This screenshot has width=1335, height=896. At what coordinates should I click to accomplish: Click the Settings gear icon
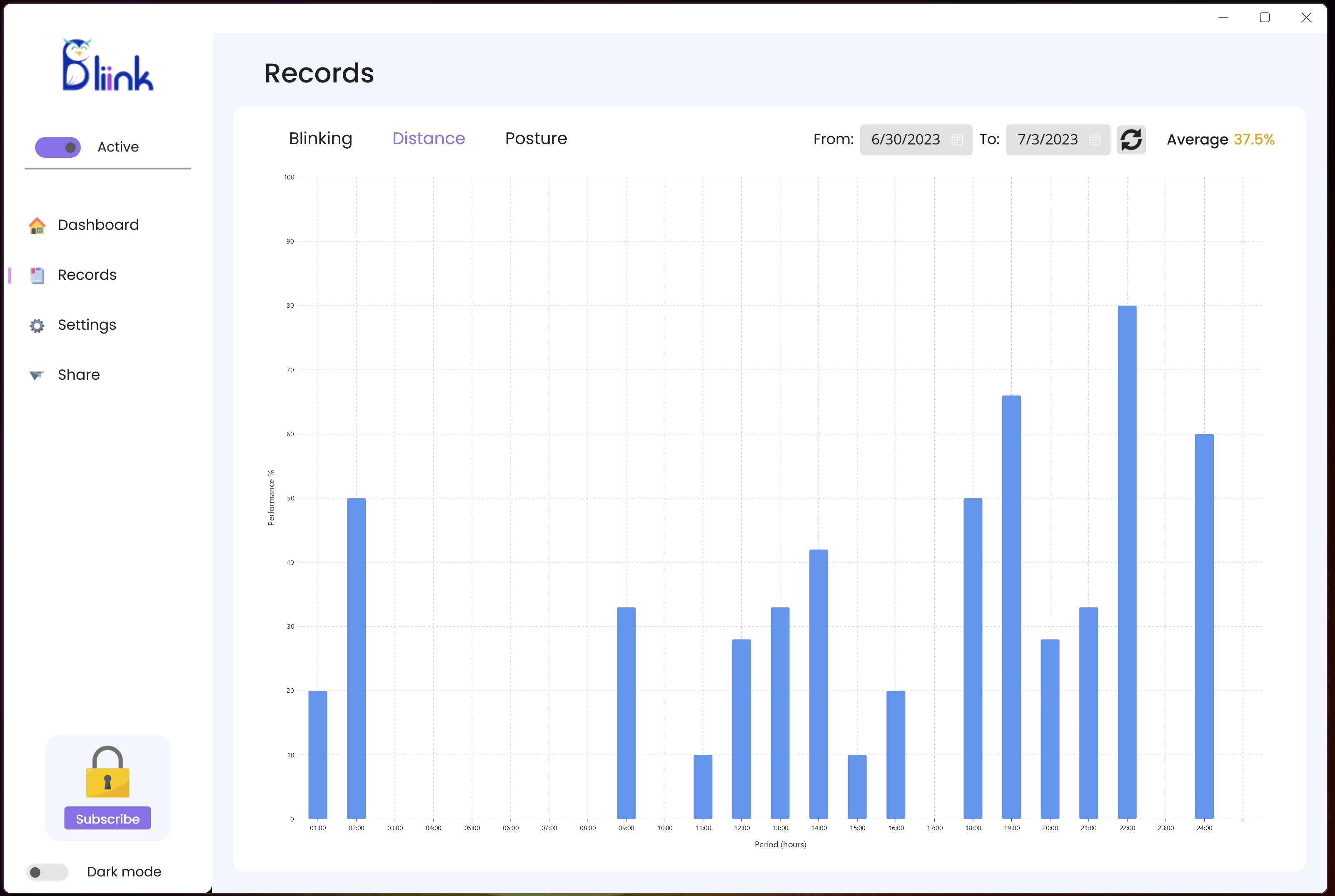pos(37,326)
